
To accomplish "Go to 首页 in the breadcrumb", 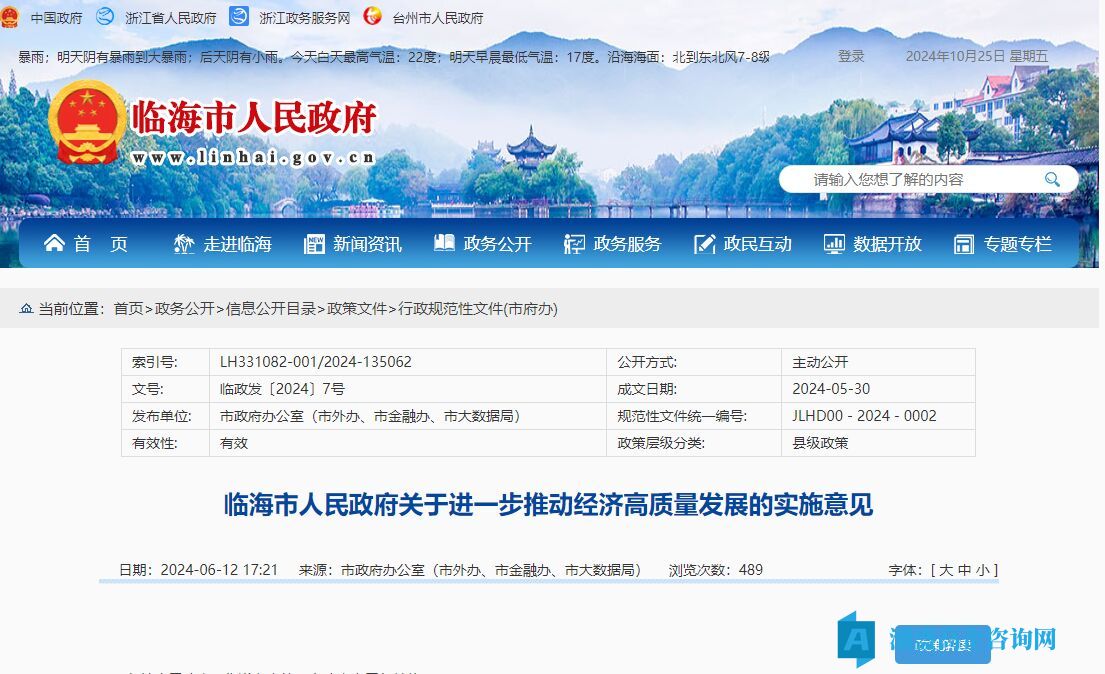I will (x=128, y=309).
